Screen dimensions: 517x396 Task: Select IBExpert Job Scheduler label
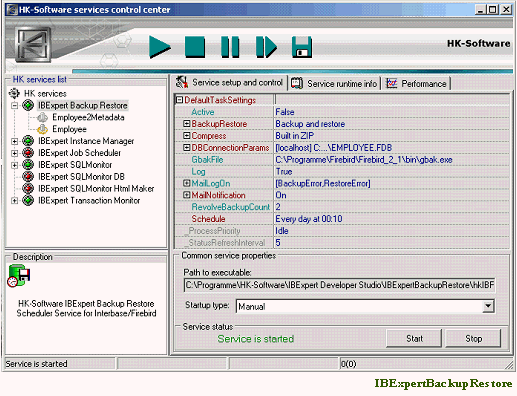point(79,153)
